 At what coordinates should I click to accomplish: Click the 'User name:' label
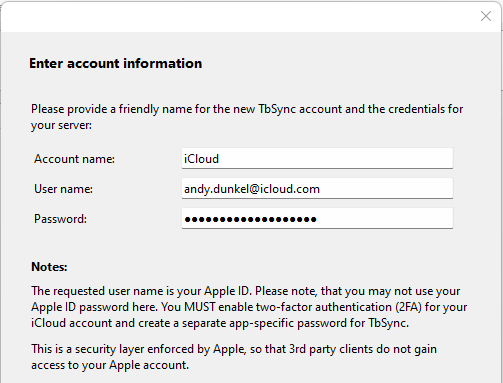(63, 189)
